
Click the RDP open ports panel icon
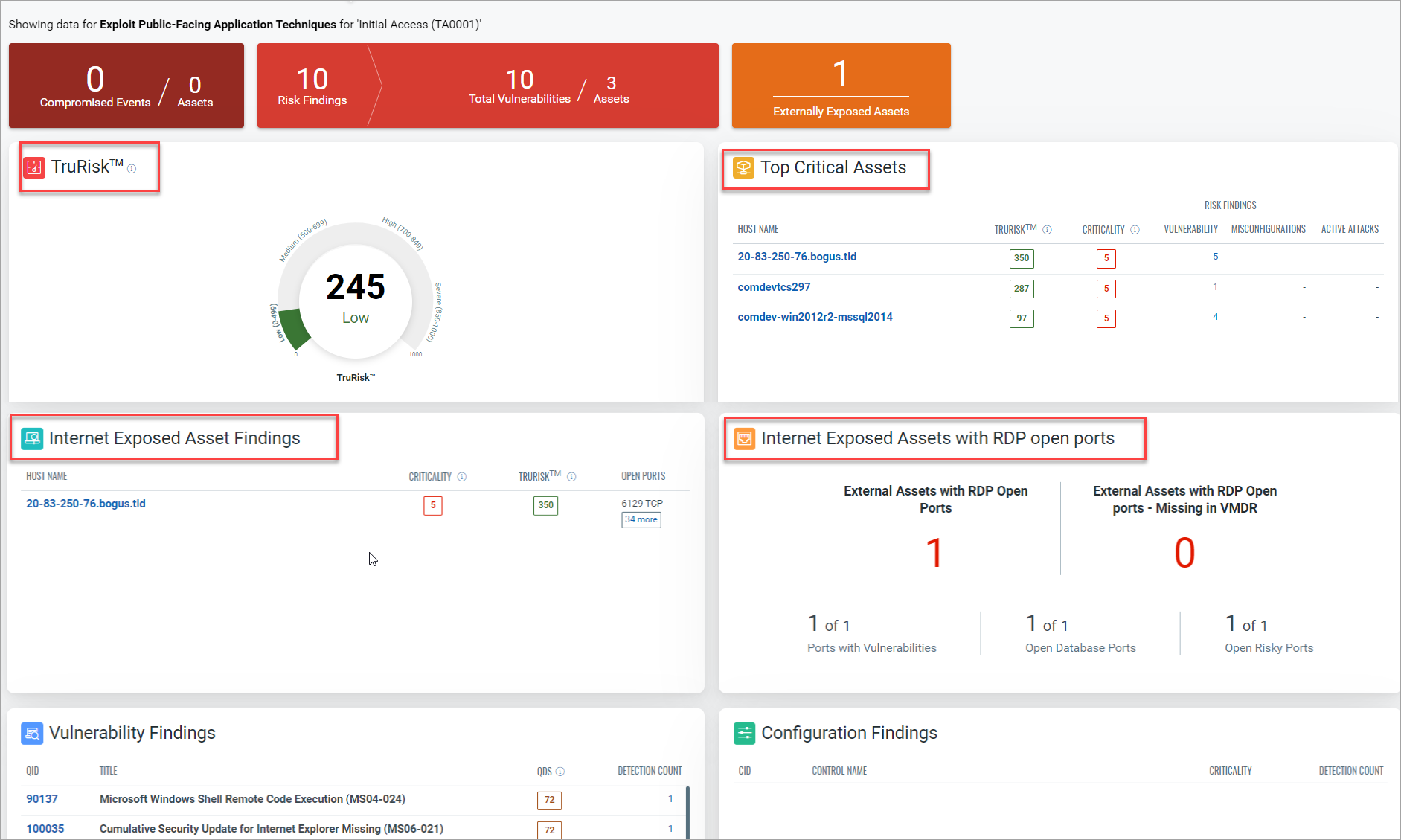745,438
